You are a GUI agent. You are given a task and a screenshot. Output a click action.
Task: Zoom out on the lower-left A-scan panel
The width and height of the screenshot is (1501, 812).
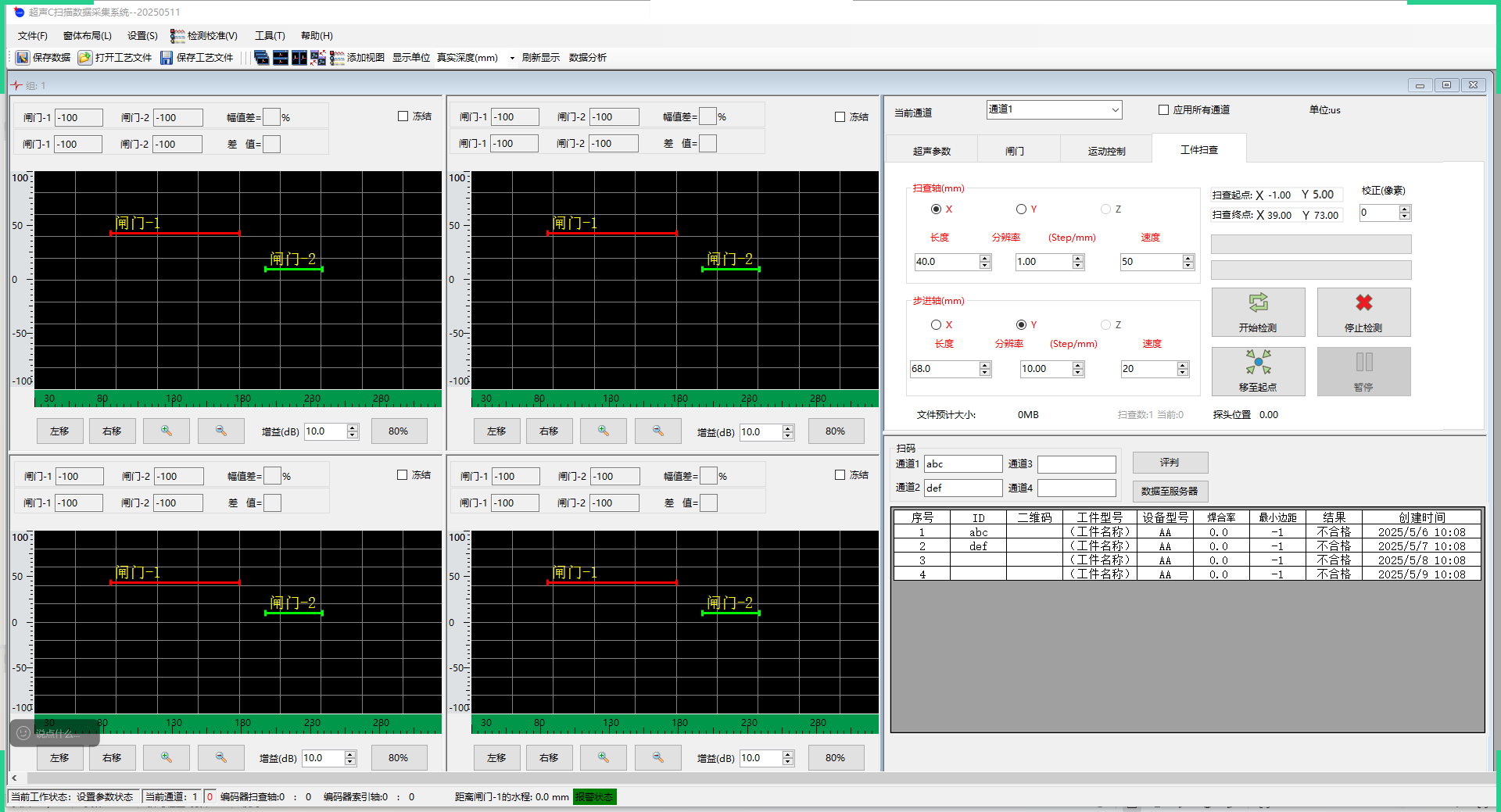click(221, 758)
